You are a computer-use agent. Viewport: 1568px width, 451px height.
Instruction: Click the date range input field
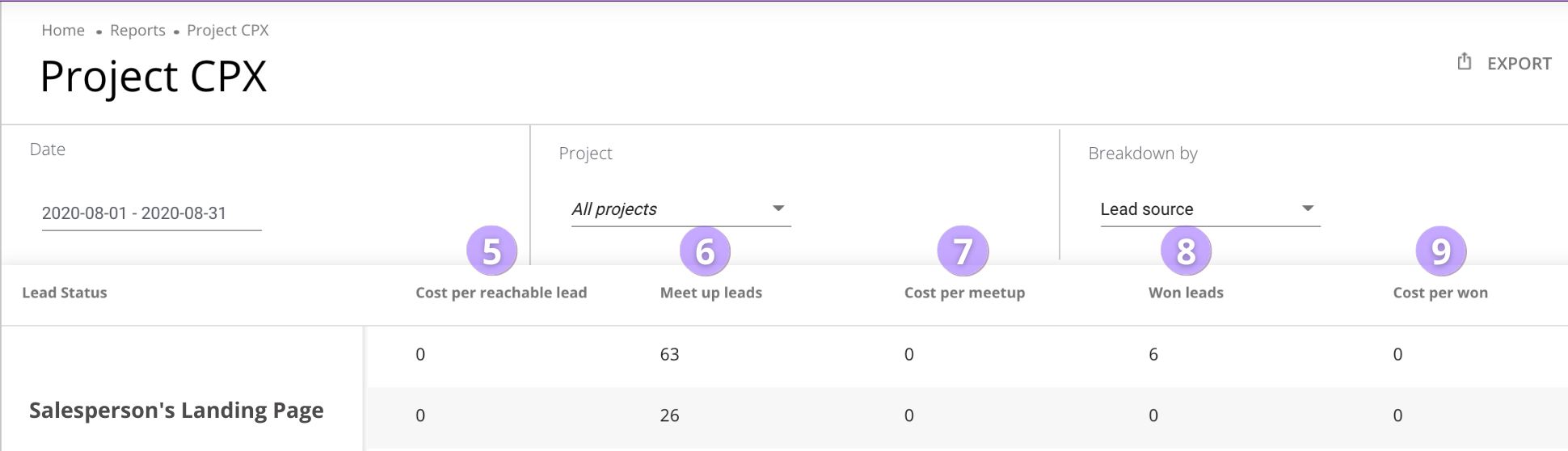(x=151, y=213)
